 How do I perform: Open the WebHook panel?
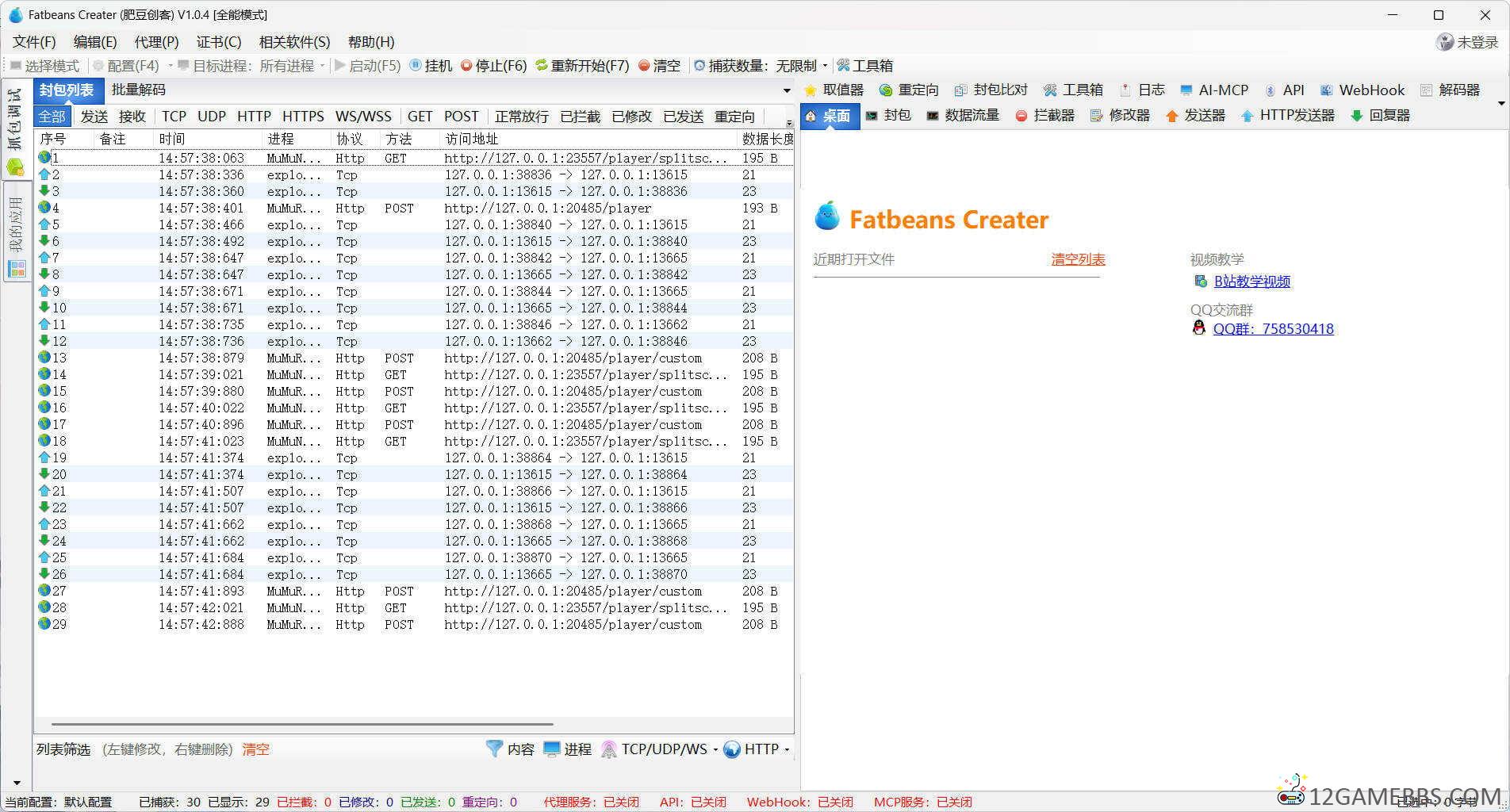(x=1362, y=90)
